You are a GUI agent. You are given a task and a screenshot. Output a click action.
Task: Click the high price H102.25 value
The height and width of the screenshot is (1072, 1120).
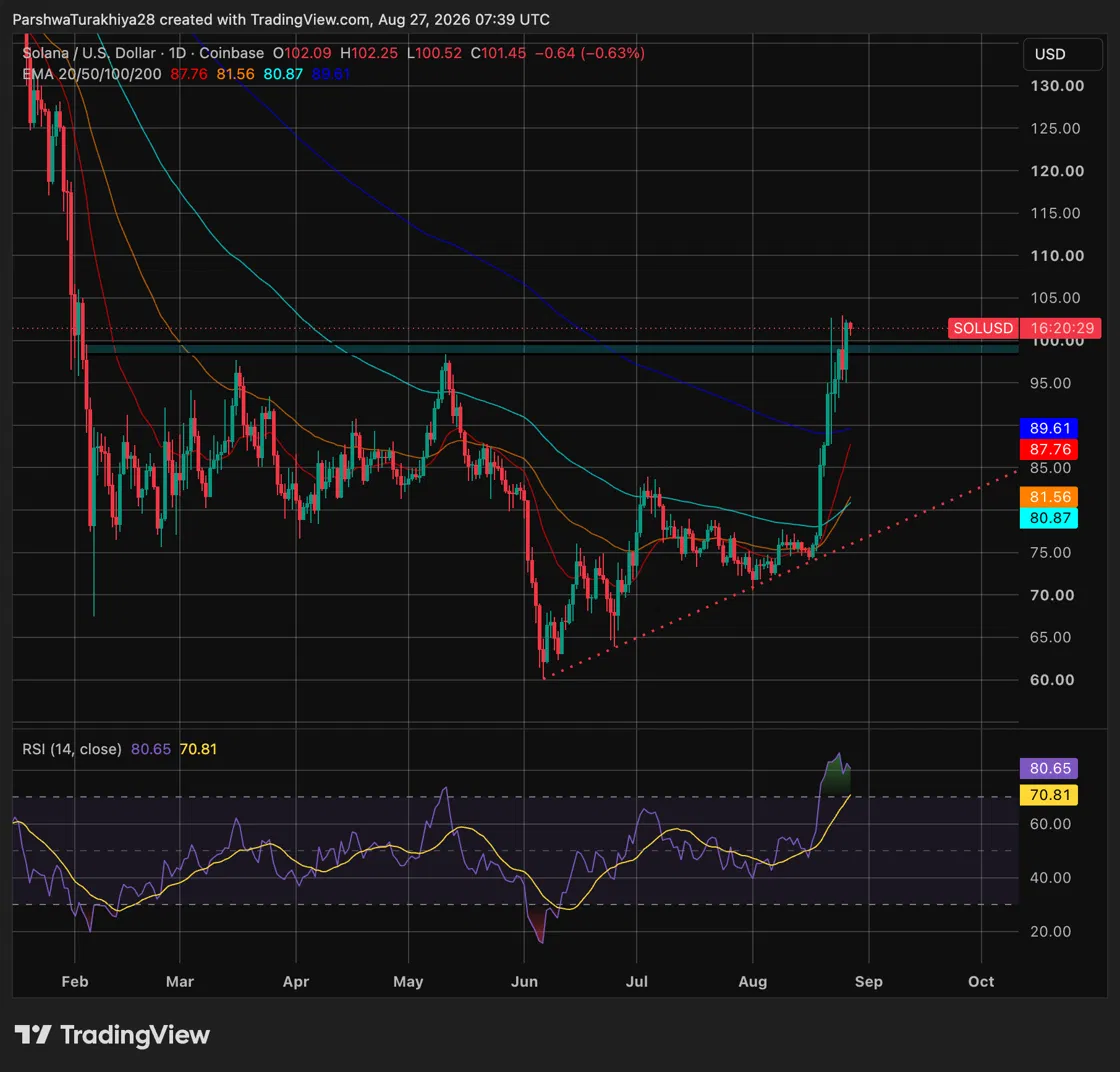click(369, 53)
